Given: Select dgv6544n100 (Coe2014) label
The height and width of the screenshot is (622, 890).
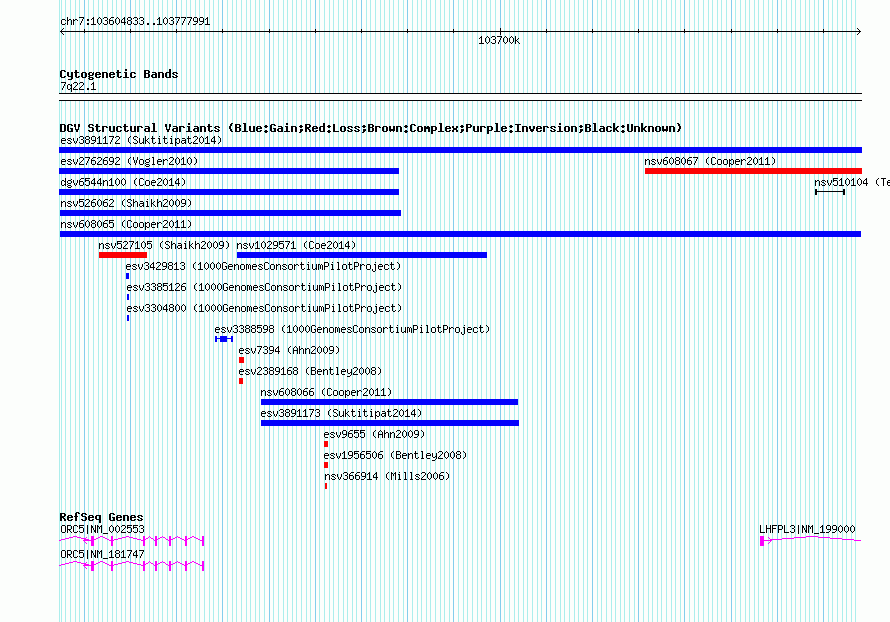Looking at the screenshot, I should click(x=123, y=182).
